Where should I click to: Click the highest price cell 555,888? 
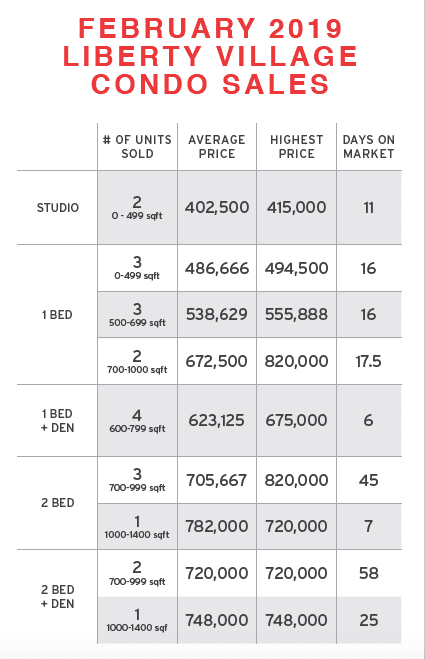296,314
